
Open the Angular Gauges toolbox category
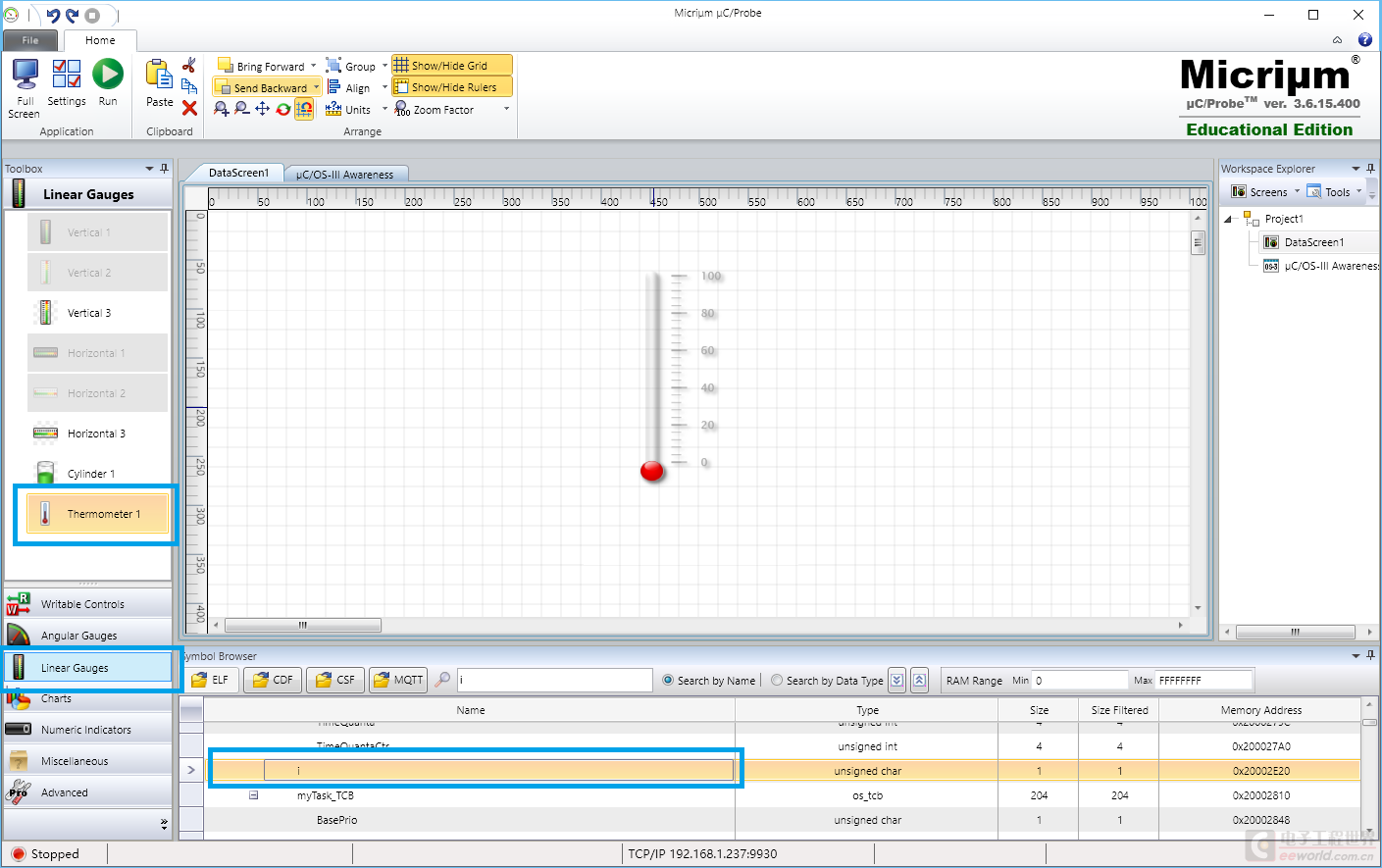(88, 636)
